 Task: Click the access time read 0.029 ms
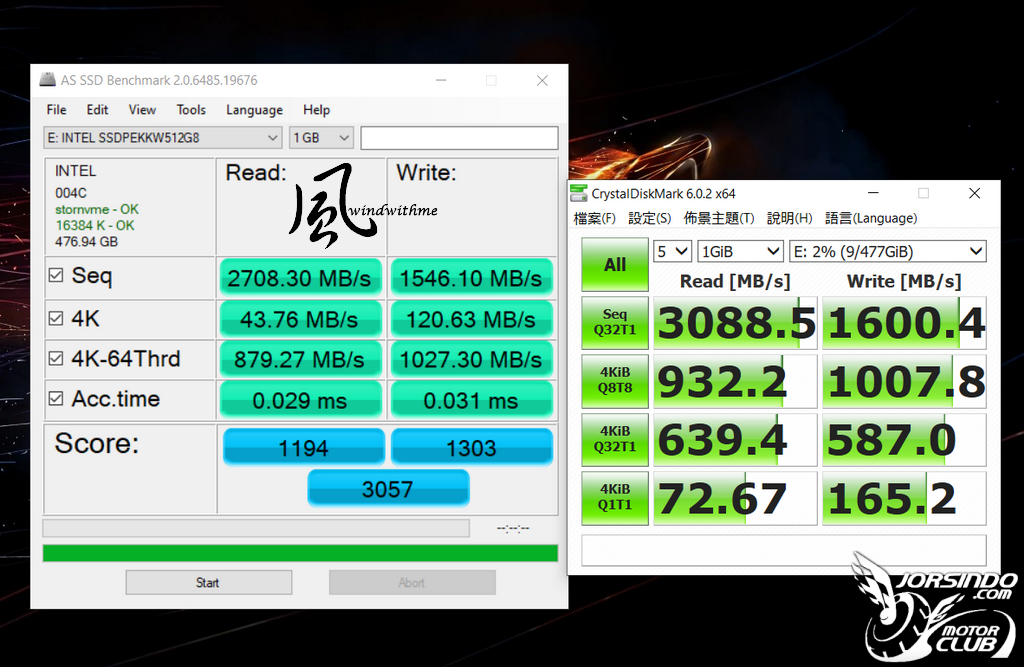300,400
